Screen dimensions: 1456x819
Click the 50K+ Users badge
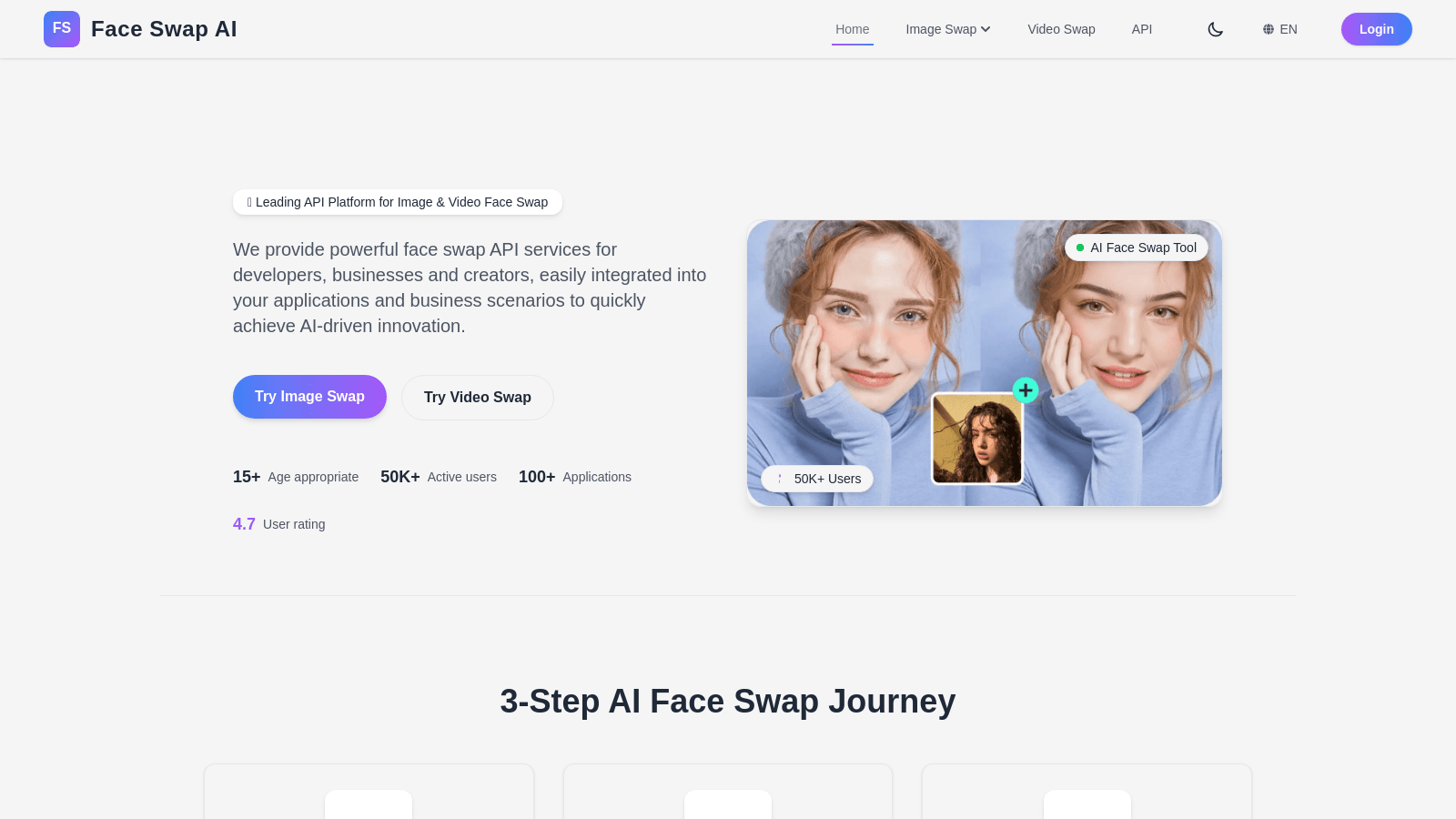817,479
